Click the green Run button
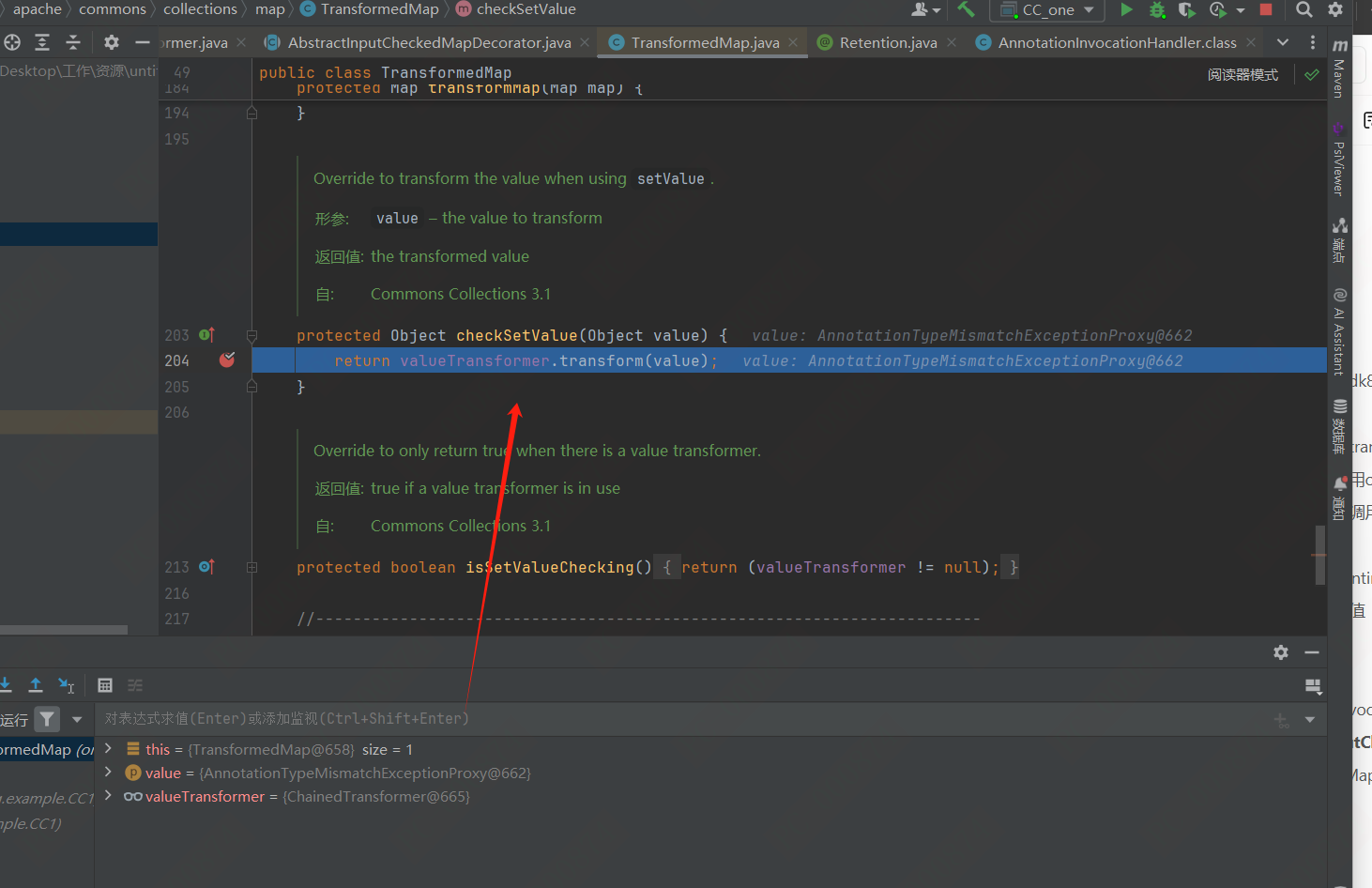The image size is (1372, 888). tap(1126, 9)
